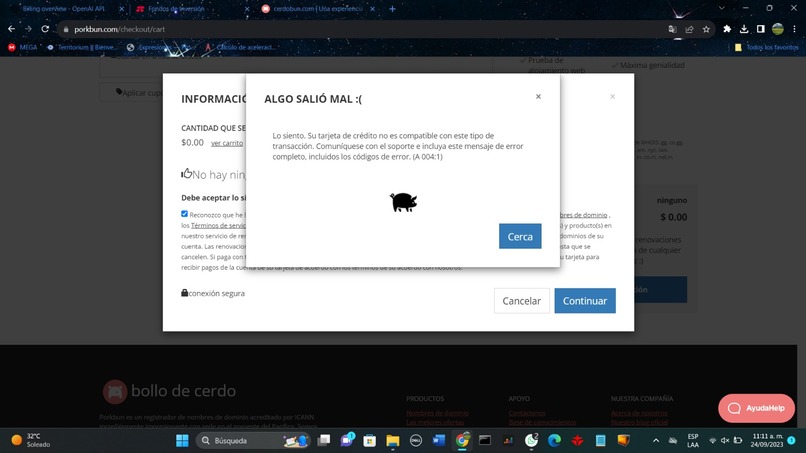Open the muted volume icon in the system tray
The image size is (806, 453).
(x=725, y=441)
